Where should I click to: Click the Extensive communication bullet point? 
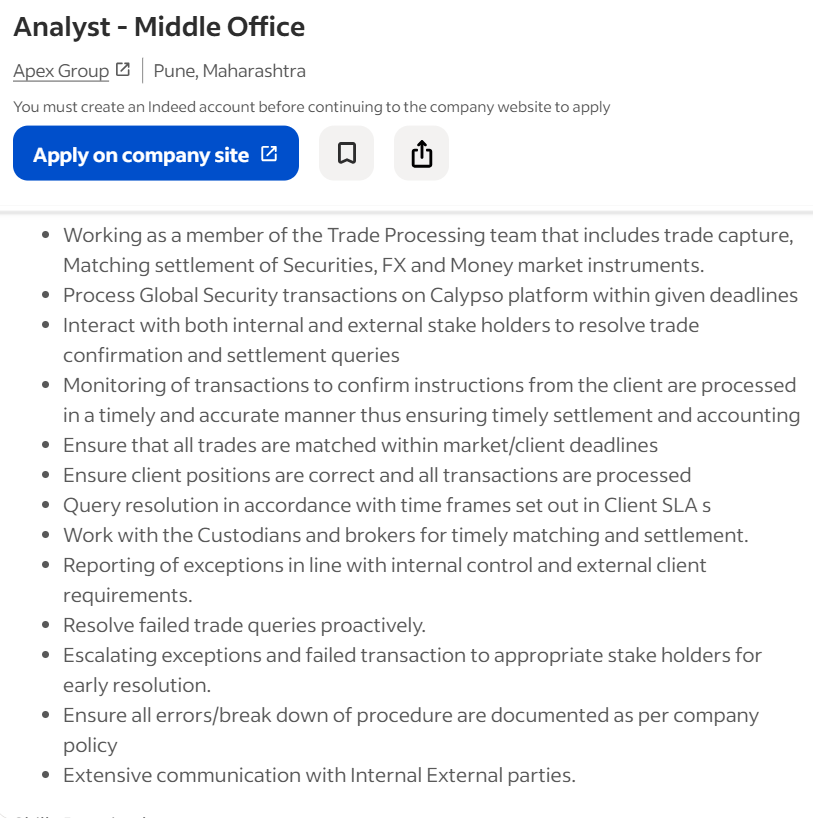pos(319,775)
